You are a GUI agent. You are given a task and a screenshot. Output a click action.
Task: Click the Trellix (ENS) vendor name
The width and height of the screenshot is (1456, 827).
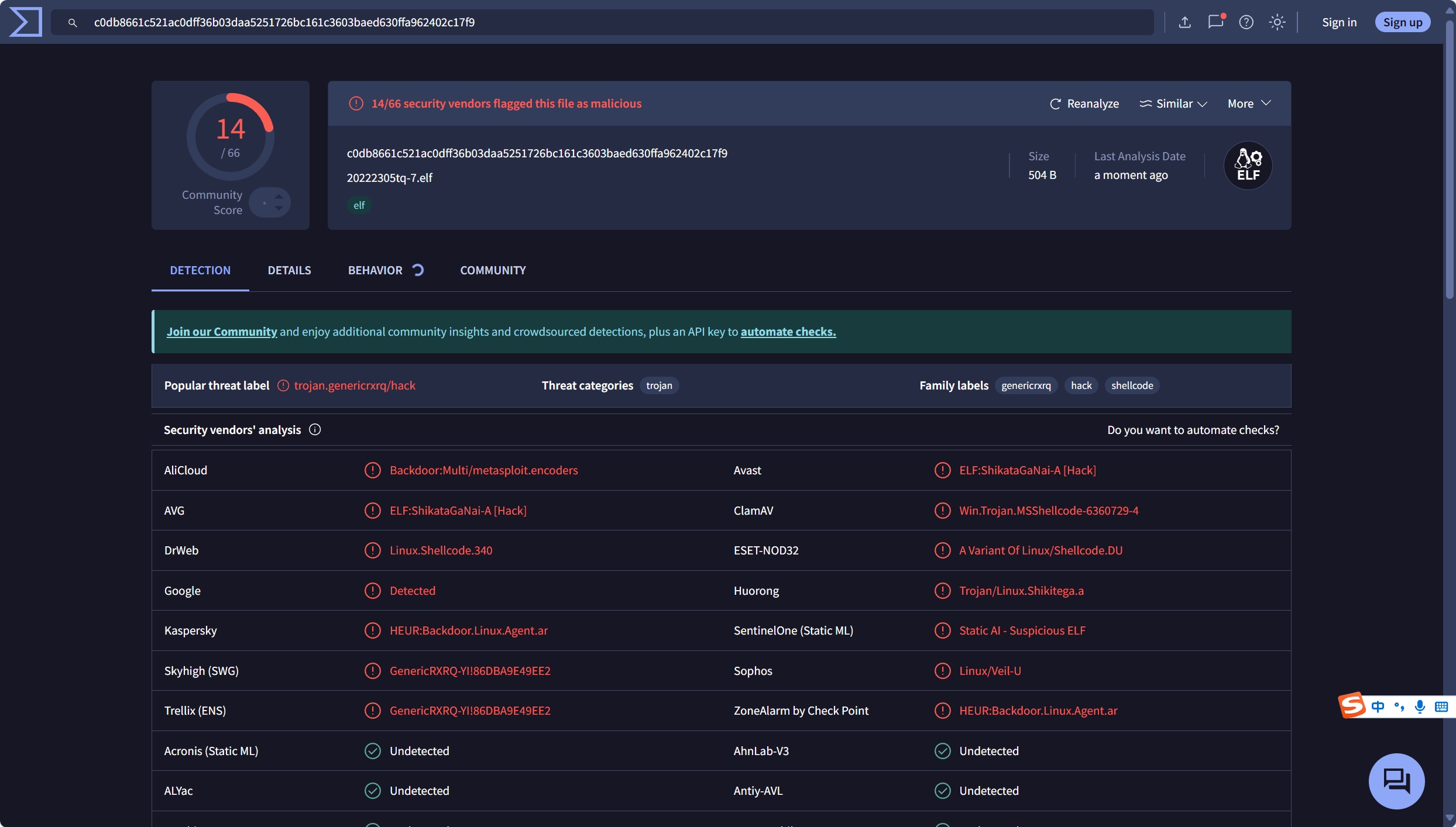[195, 711]
